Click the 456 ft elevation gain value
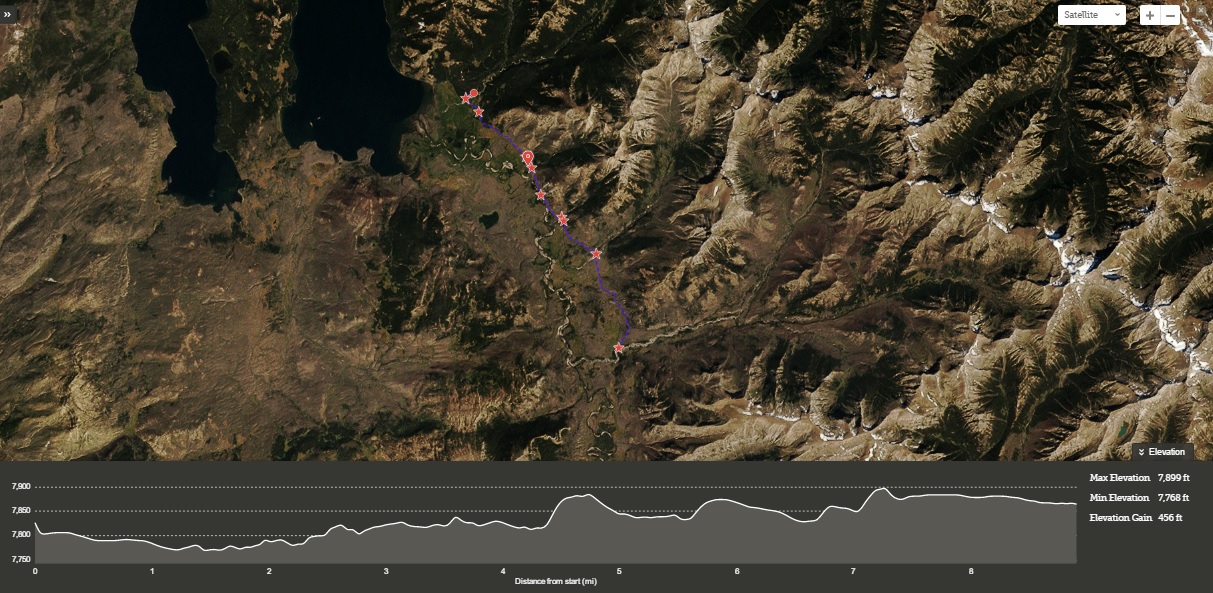1213x593 pixels. coord(1170,518)
